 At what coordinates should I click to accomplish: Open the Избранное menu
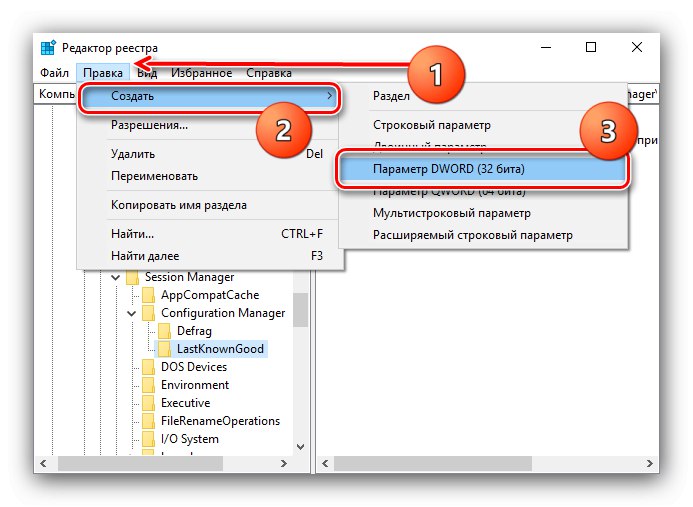pyautogui.click(x=202, y=72)
